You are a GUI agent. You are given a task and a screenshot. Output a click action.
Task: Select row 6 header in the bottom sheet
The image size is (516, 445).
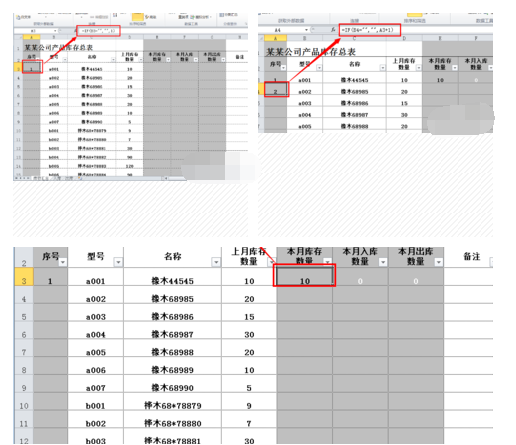[x=24, y=330]
